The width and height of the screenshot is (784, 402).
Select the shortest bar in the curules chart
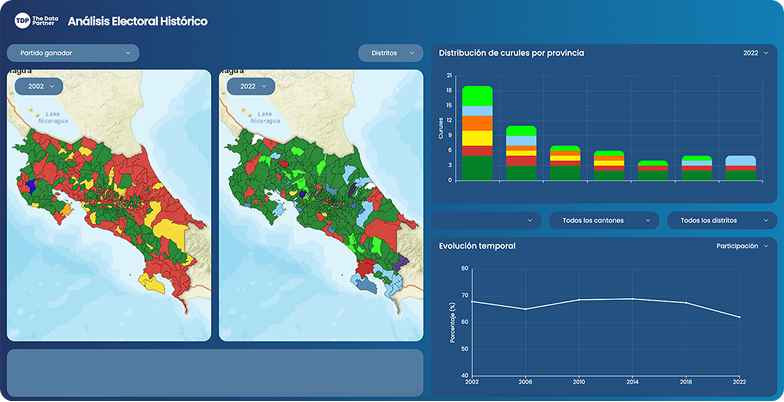coord(652,168)
